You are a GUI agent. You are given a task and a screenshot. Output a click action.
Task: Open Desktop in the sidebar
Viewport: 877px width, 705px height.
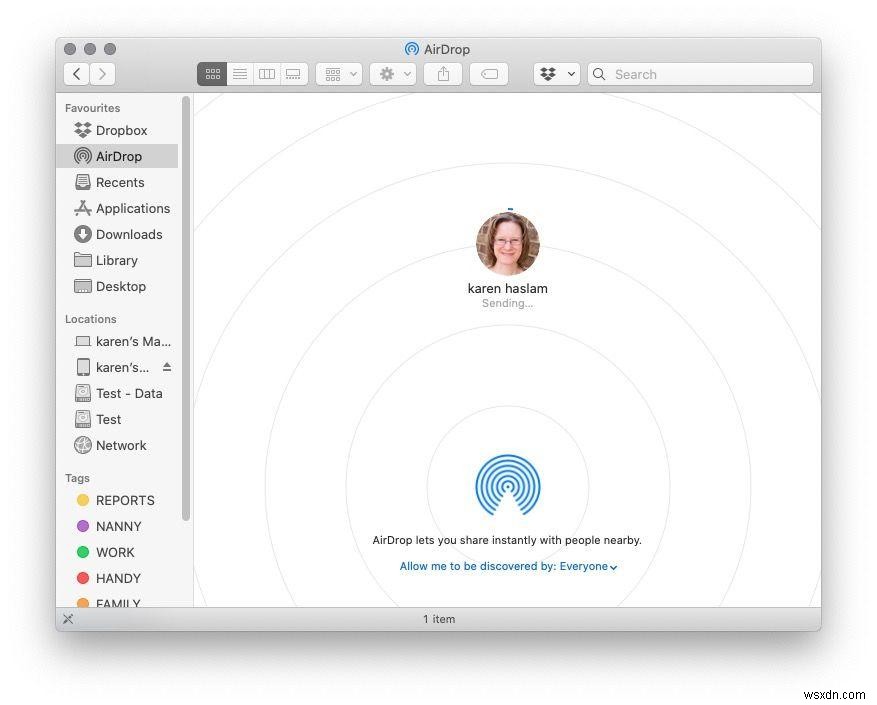pyautogui.click(x=117, y=286)
